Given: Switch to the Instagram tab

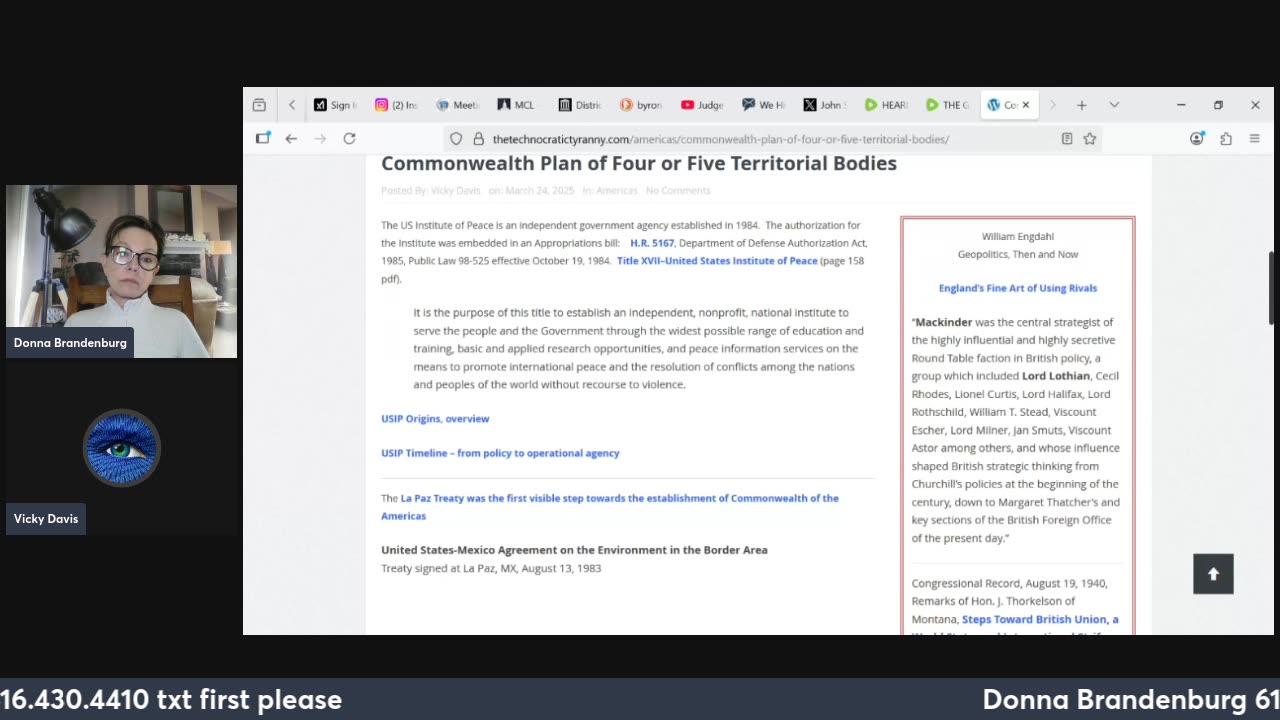Looking at the screenshot, I should pos(396,105).
